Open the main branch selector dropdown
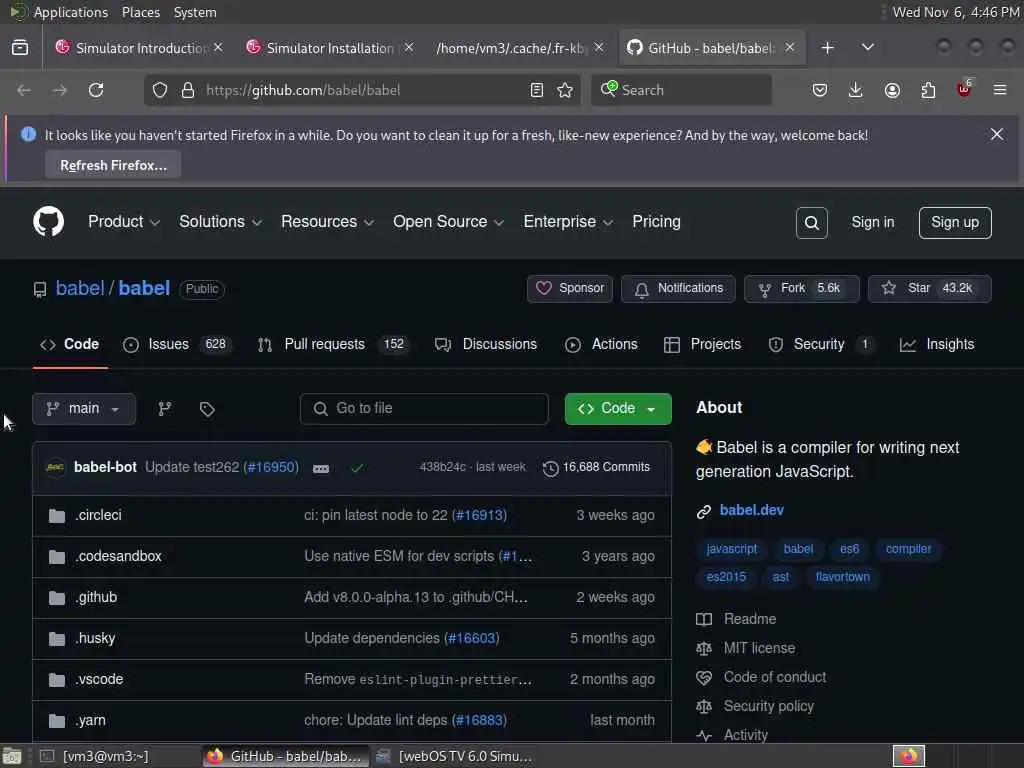Viewport: 1024px width, 768px height. pos(84,409)
